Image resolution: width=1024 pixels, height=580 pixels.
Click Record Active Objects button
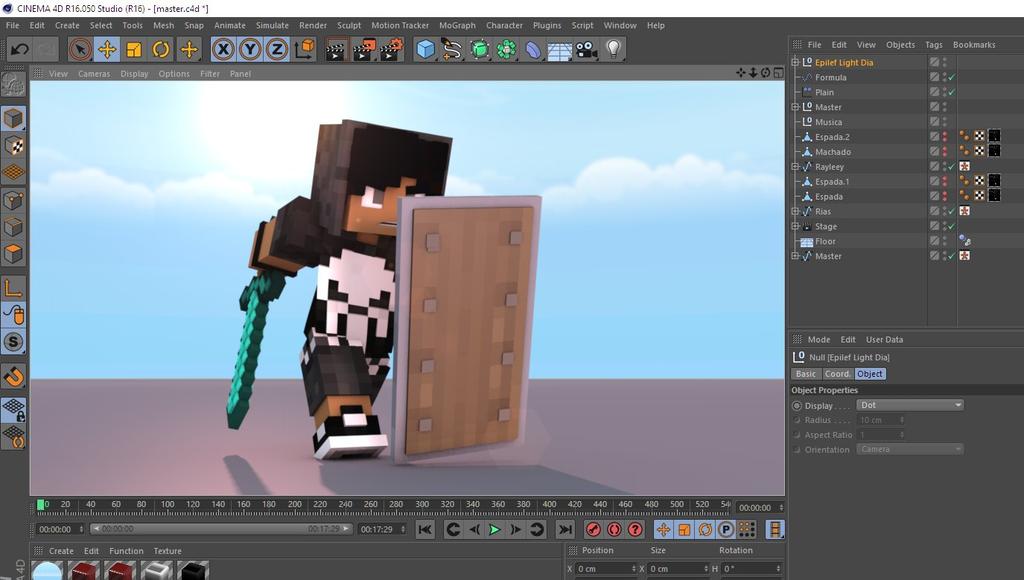594,530
